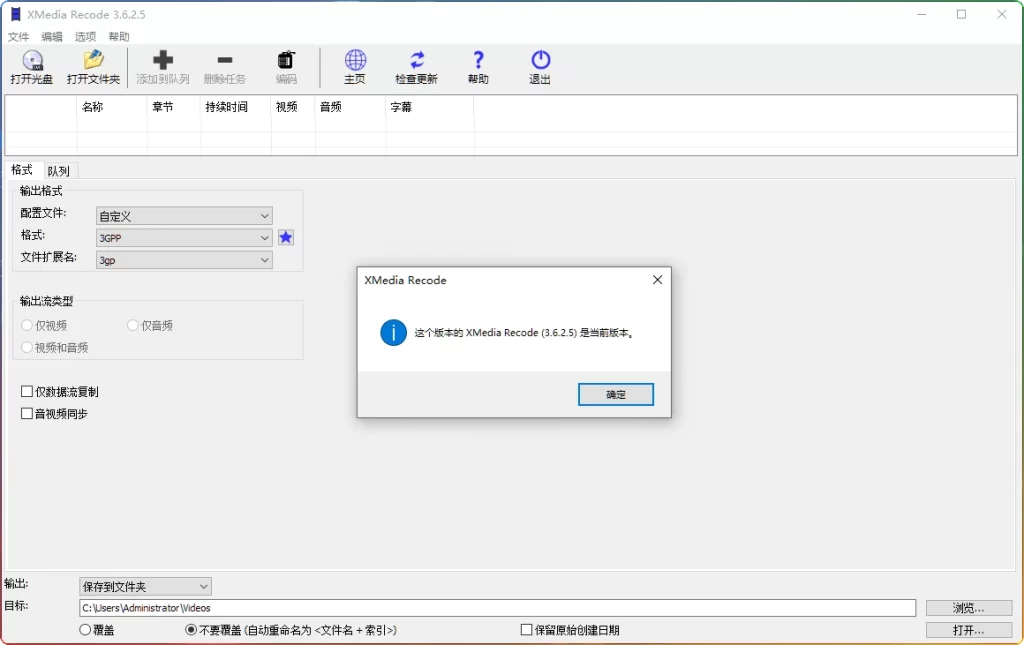Open the 选项 (Options) menu
This screenshot has width=1024, height=645.
tap(85, 36)
